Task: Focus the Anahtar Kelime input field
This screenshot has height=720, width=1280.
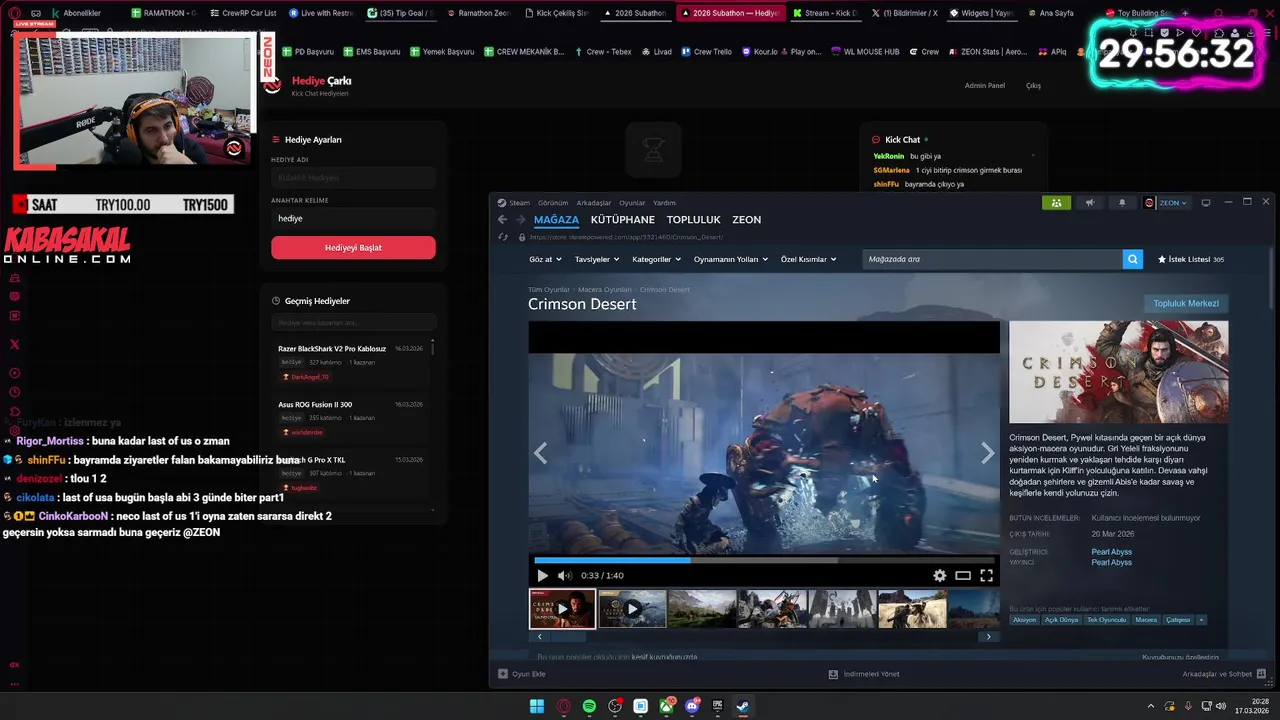Action: 353,218
